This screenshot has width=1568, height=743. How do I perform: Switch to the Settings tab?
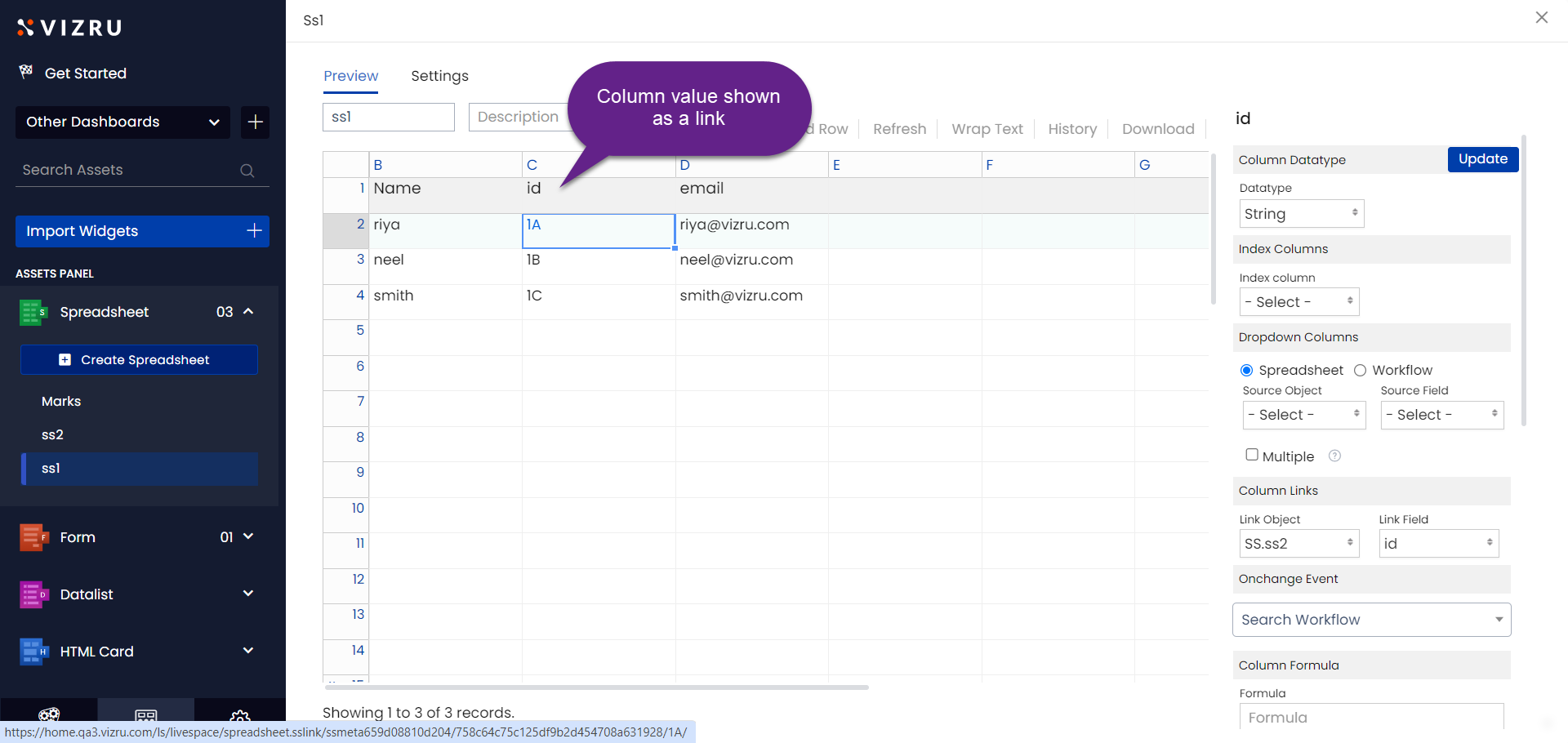tap(439, 76)
